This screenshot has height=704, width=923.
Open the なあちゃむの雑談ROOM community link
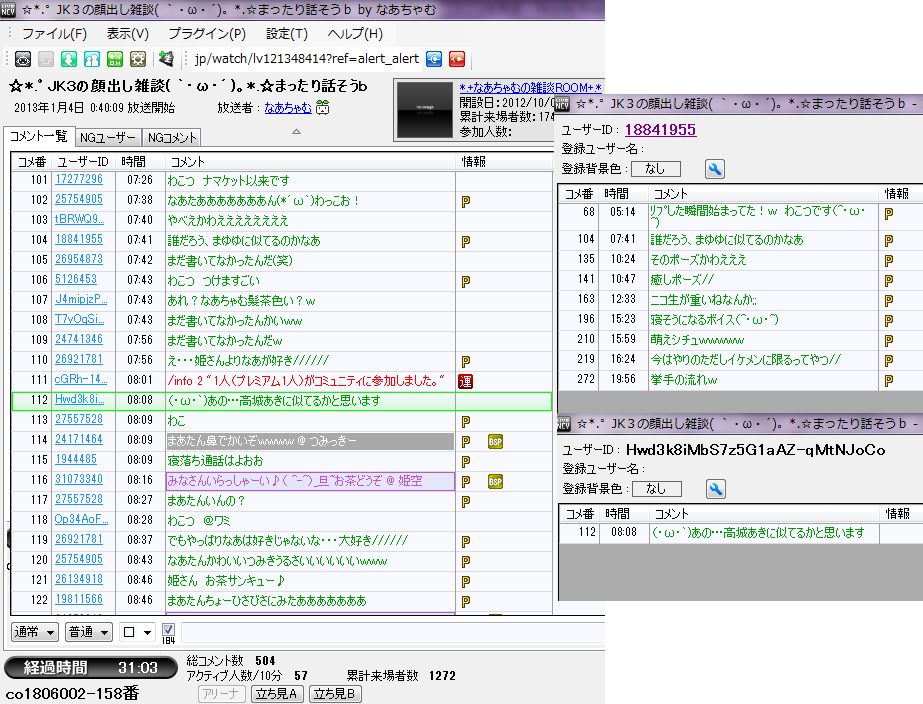point(530,88)
